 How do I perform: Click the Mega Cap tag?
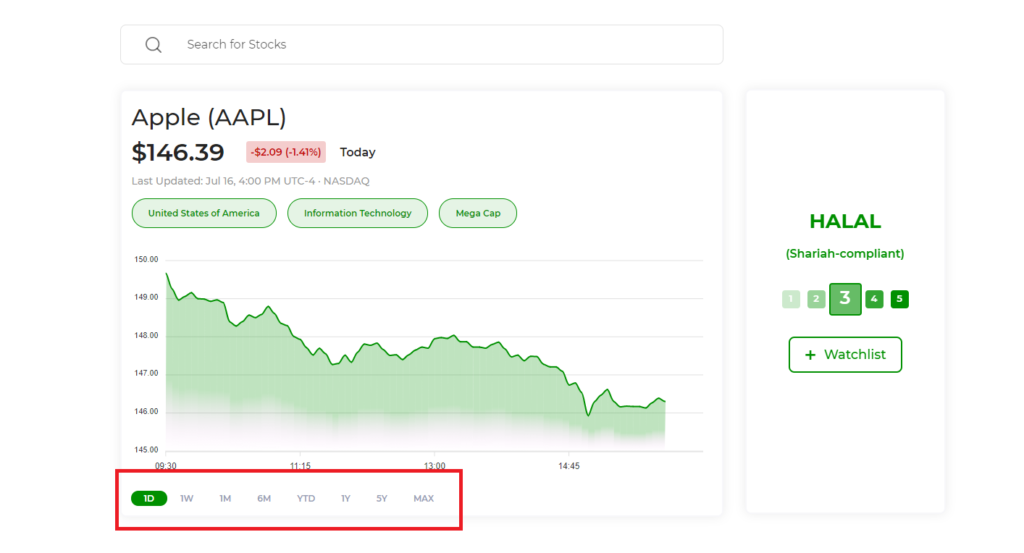[478, 213]
